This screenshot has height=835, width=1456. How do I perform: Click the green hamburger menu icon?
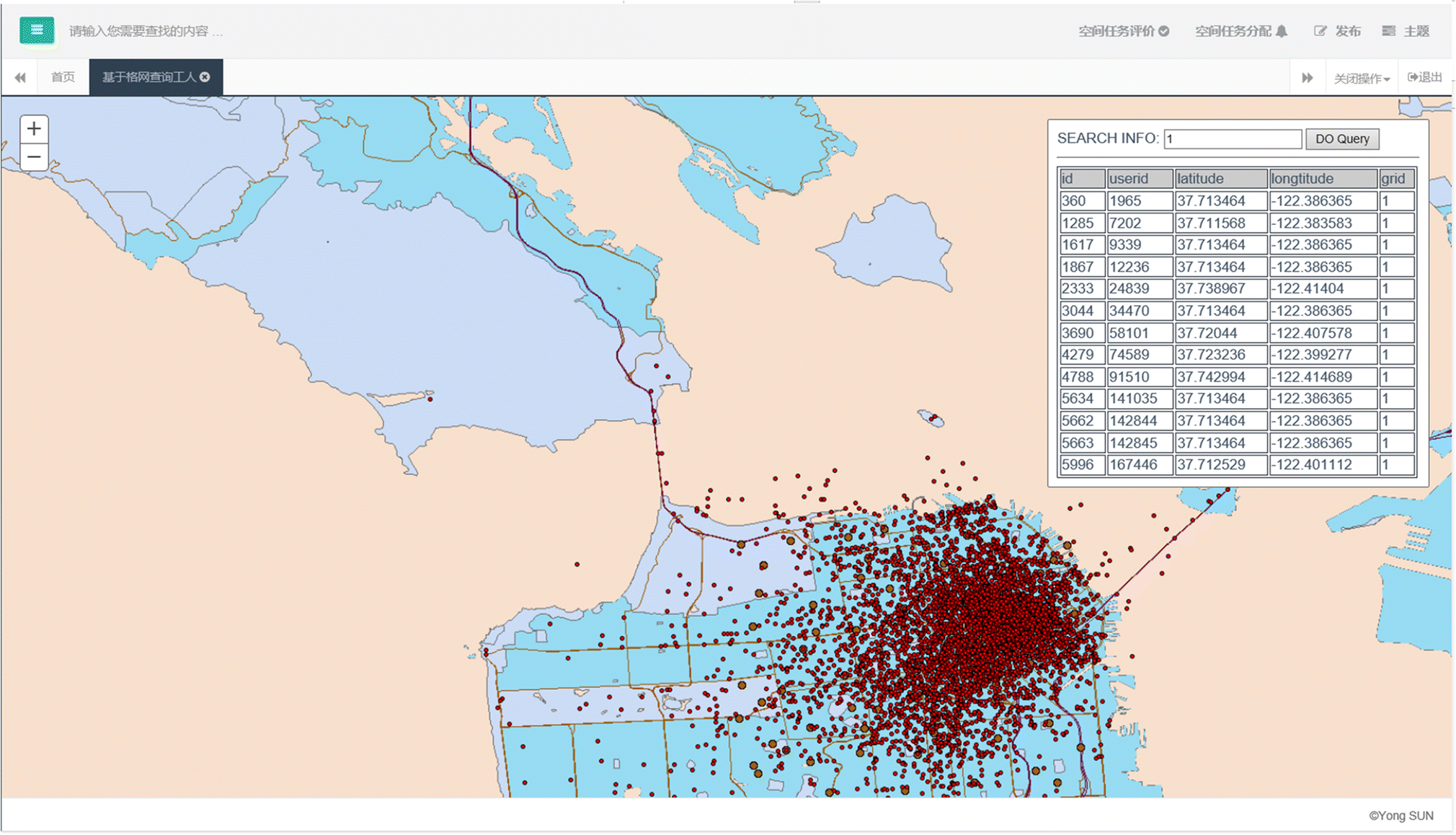click(37, 30)
